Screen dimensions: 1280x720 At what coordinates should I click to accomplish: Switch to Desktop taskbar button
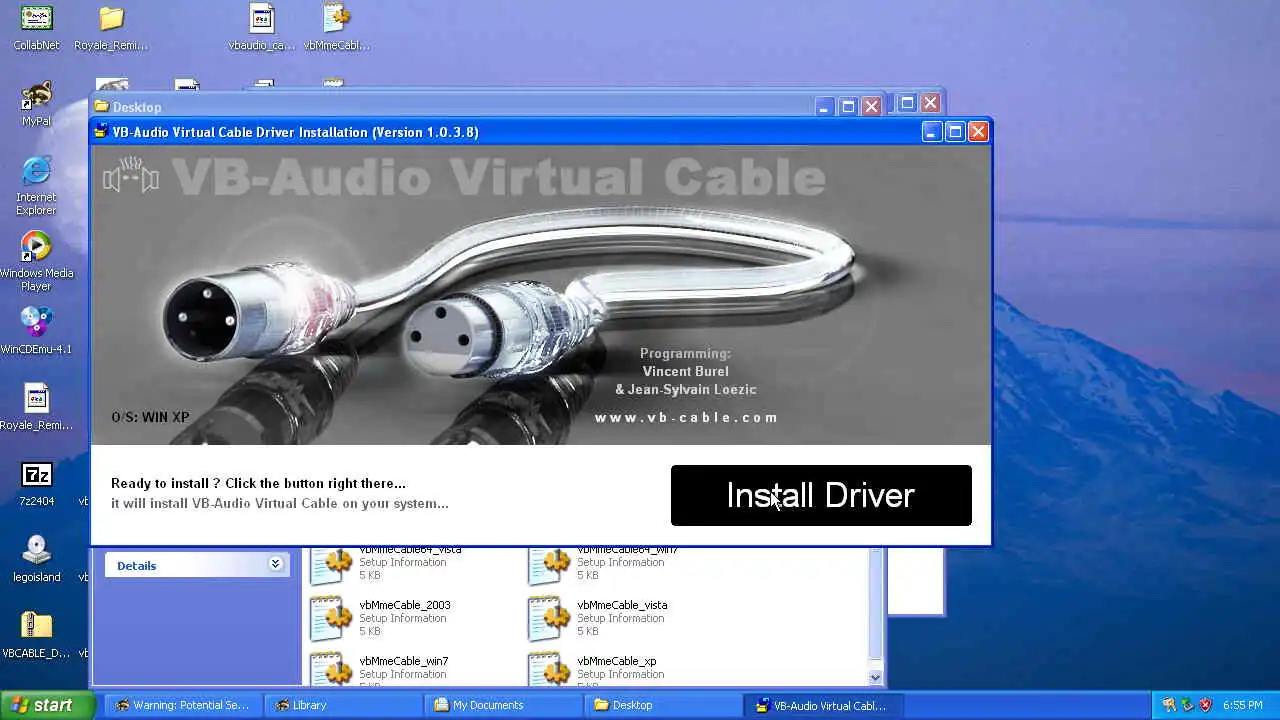[x=661, y=705]
